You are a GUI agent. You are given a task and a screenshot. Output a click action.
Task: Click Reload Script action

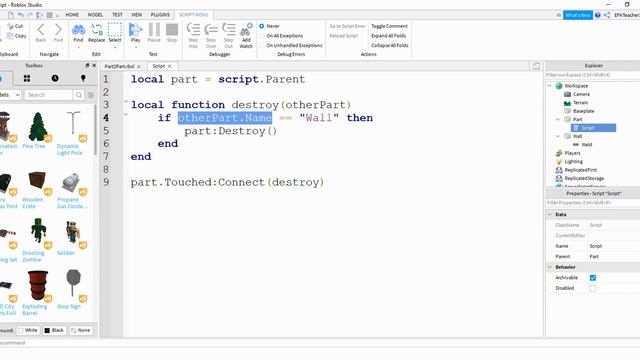344,36
